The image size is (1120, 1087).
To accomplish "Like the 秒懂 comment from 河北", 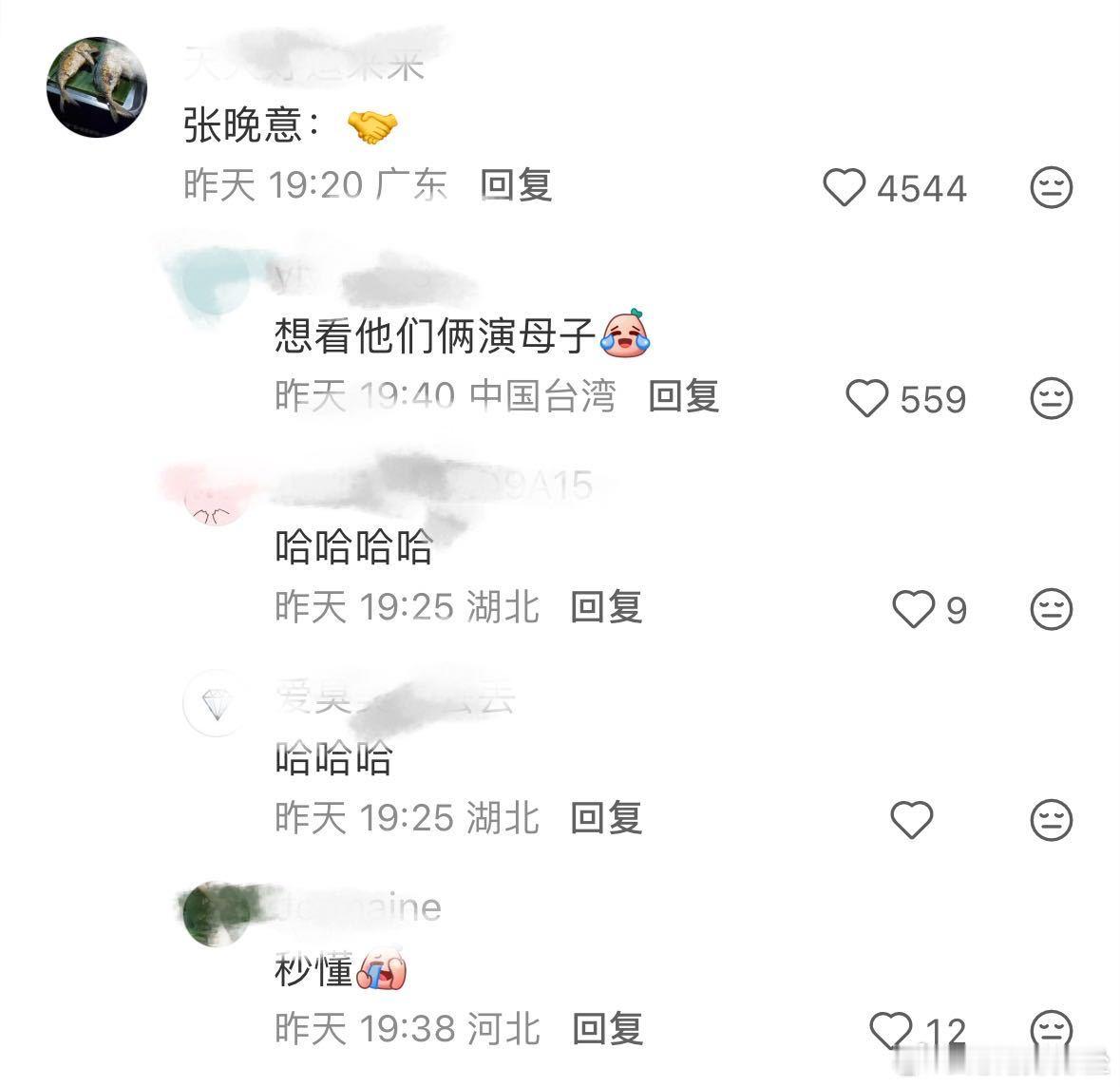I will [891, 1030].
